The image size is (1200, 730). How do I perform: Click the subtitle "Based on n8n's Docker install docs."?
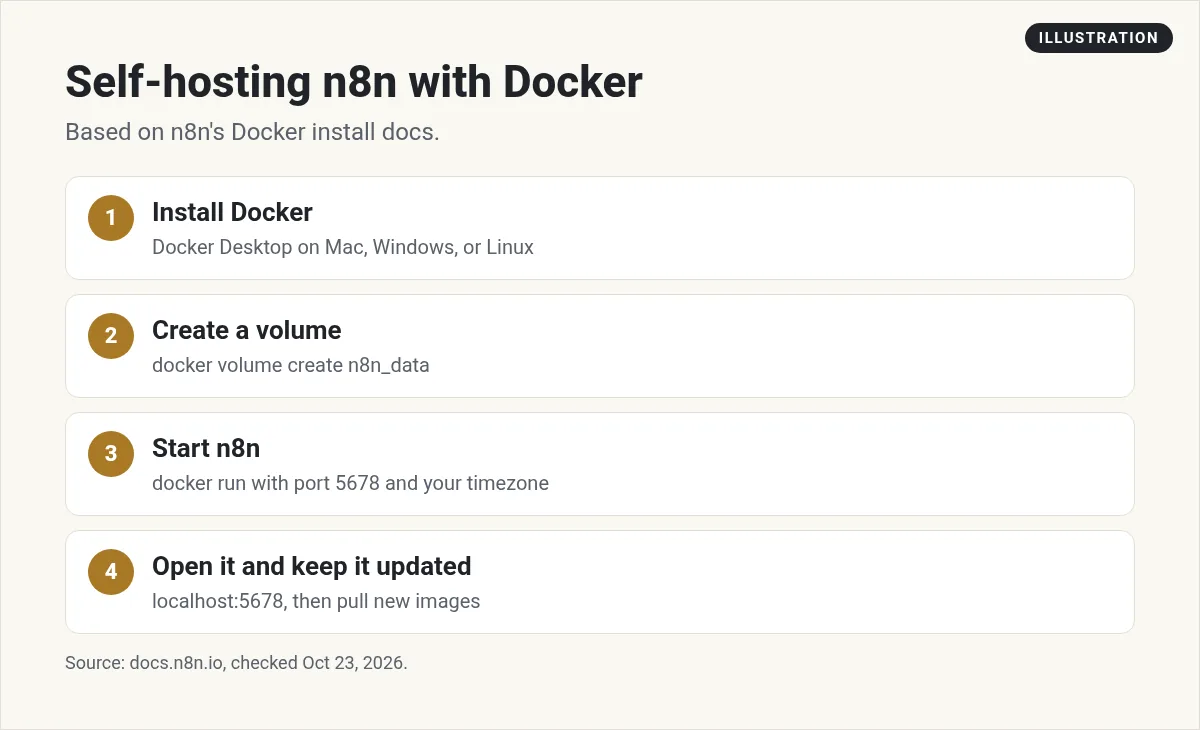click(x=252, y=132)
